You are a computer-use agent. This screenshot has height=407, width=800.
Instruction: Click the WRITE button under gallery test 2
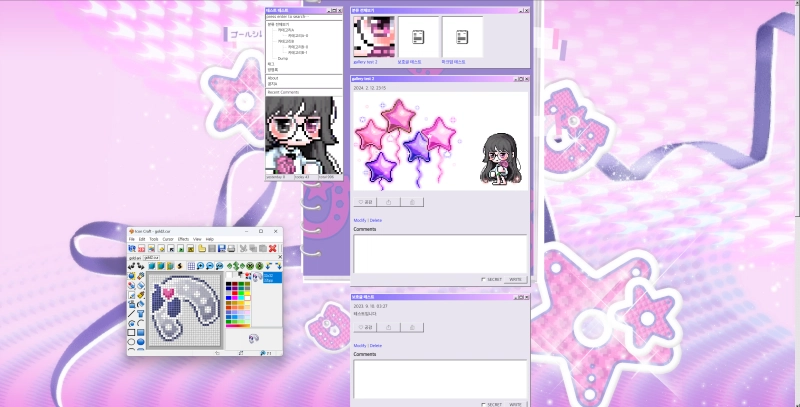[515, 279]
